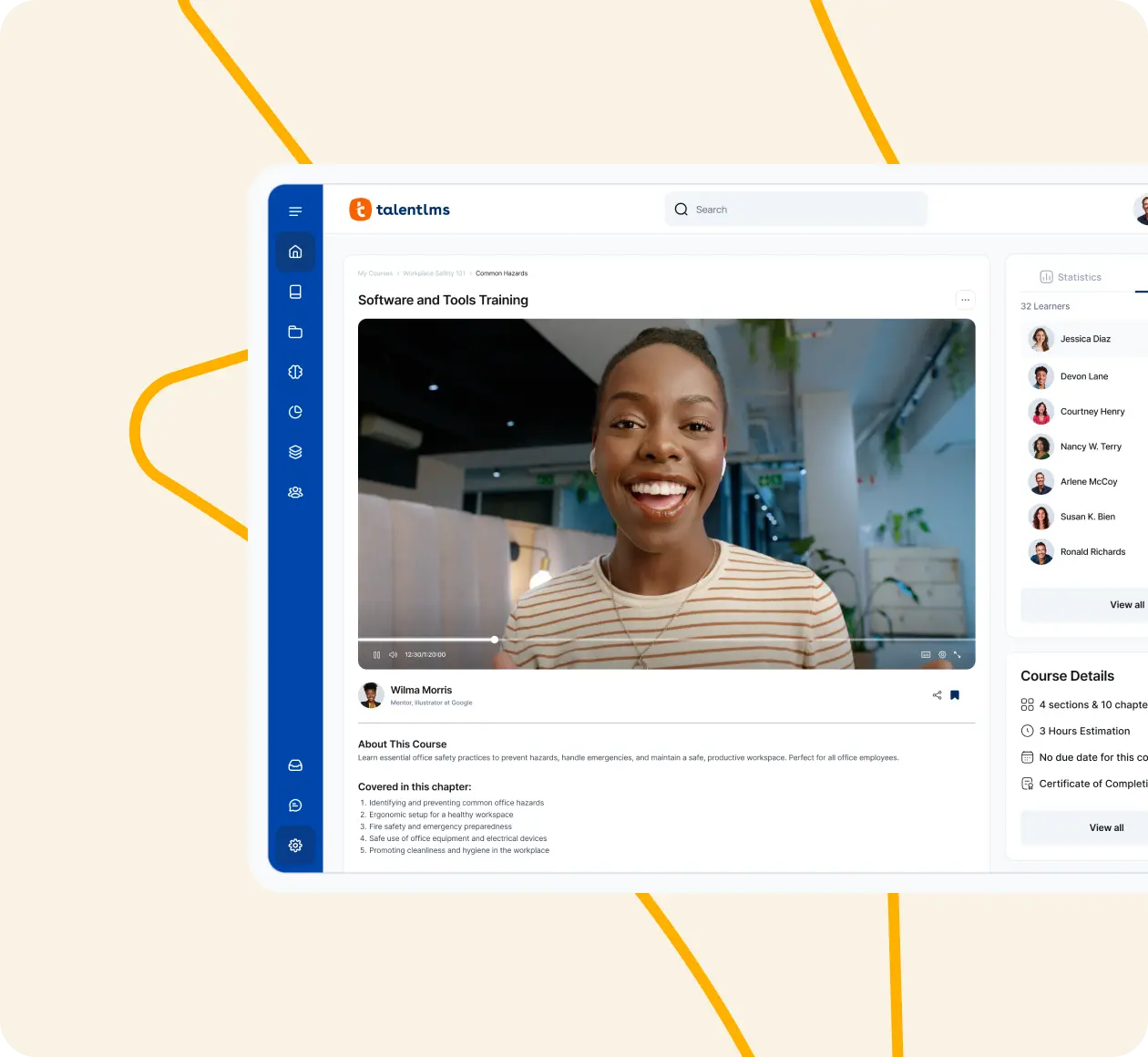The image size is (1148, 1057).
Task: Toggle video captions
Action: (926, 655)
